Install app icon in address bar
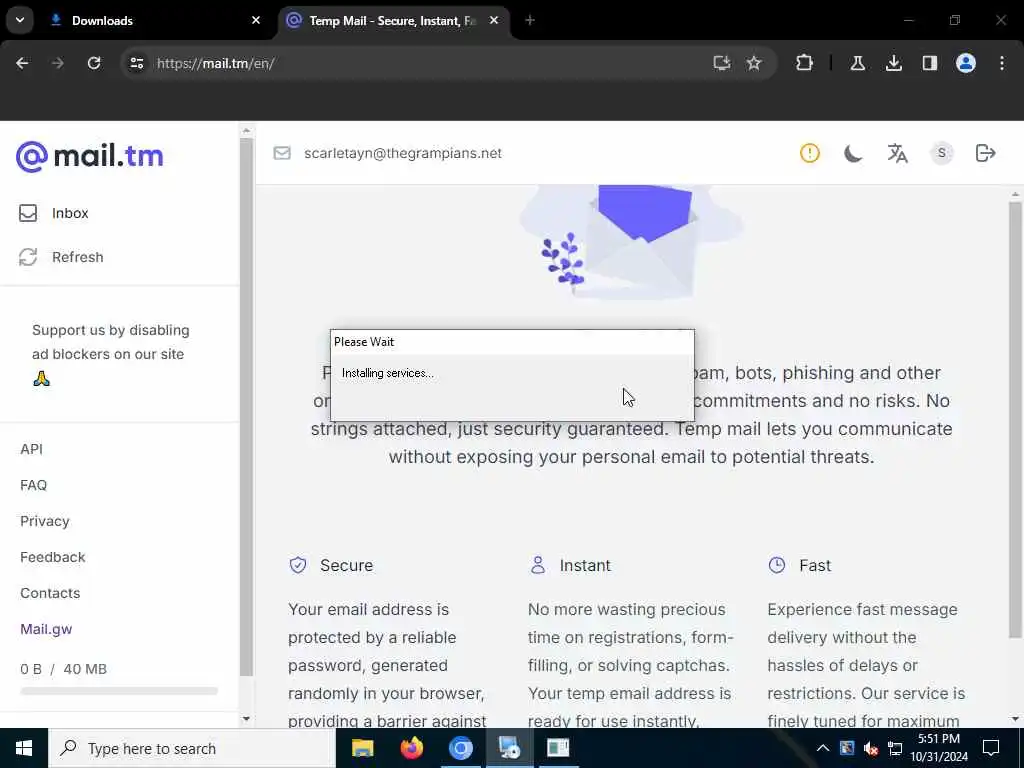This screenshot has width=1024, height=768. click(722, 63)
